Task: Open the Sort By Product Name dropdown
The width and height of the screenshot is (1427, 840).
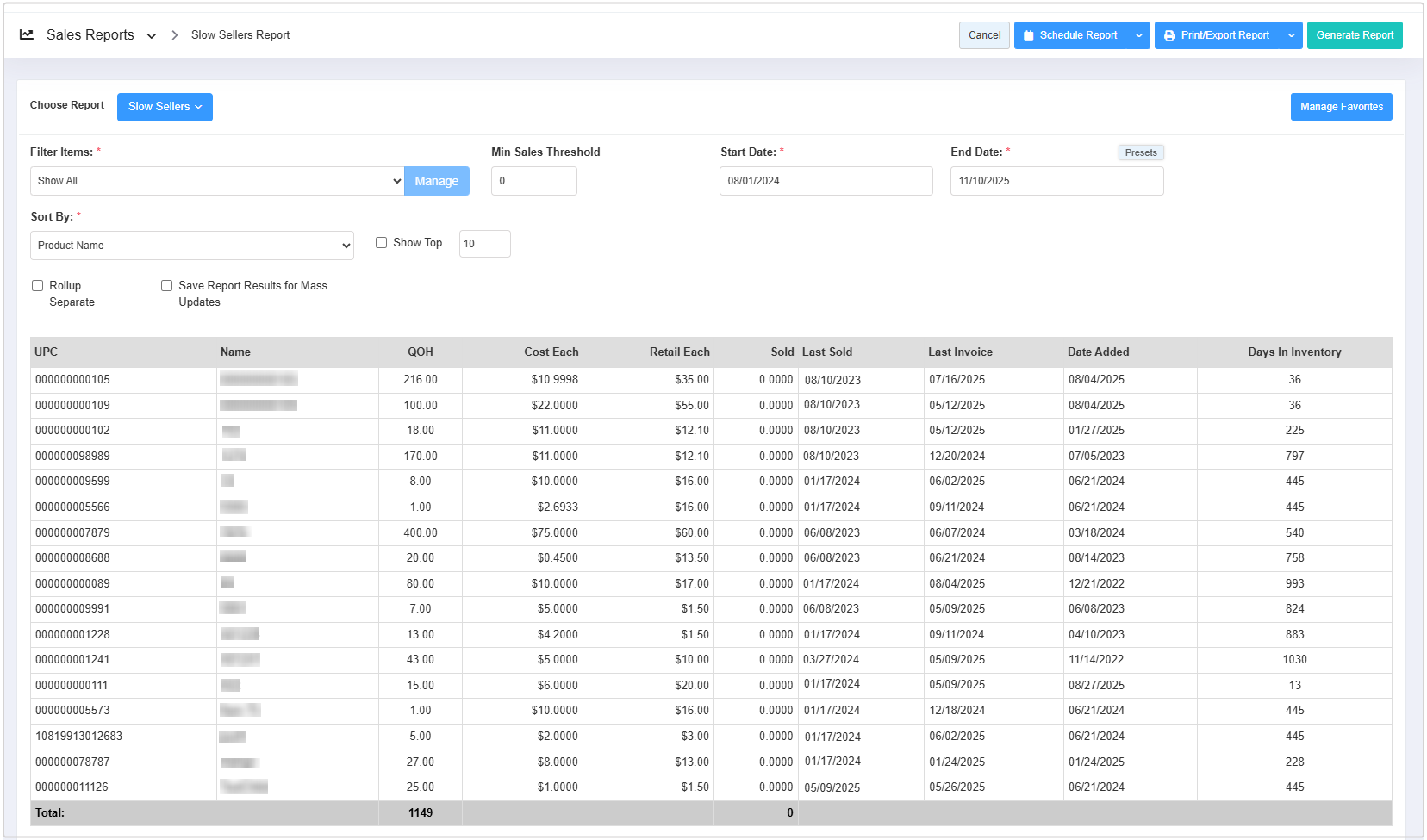Action: 192,246
